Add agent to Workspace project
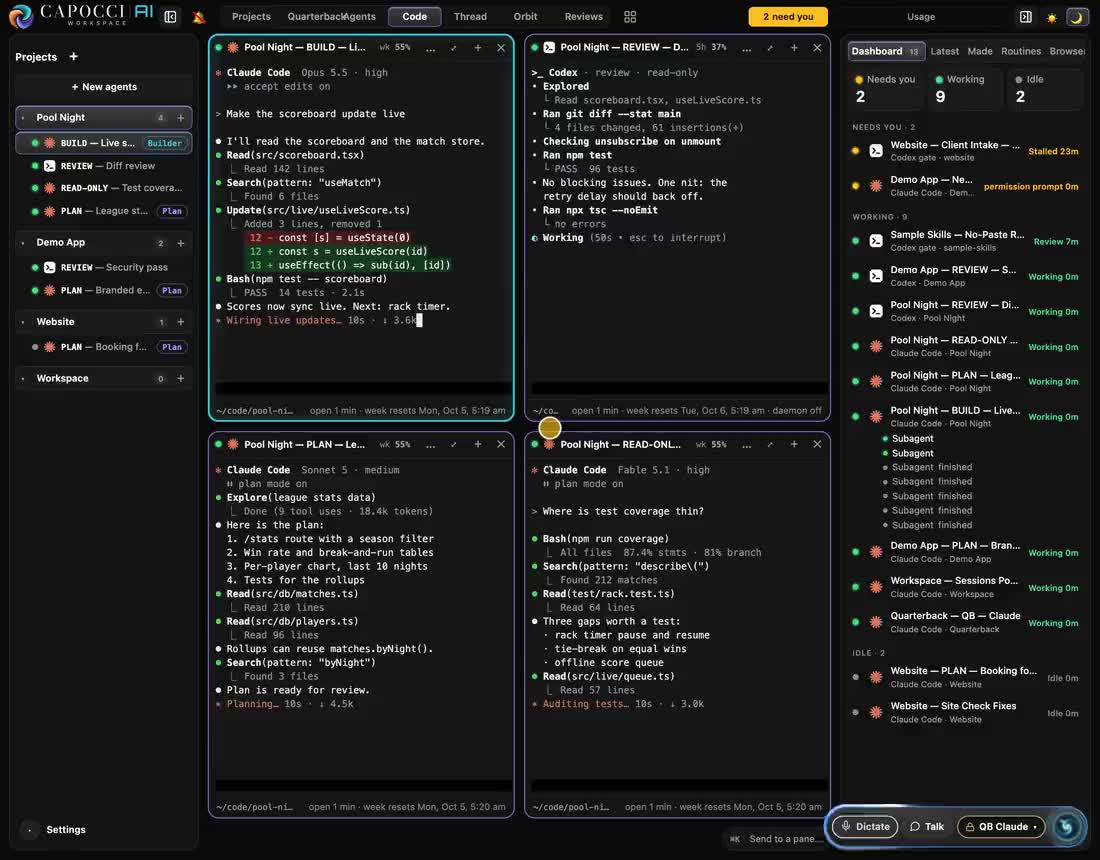 tap(180, 378)
